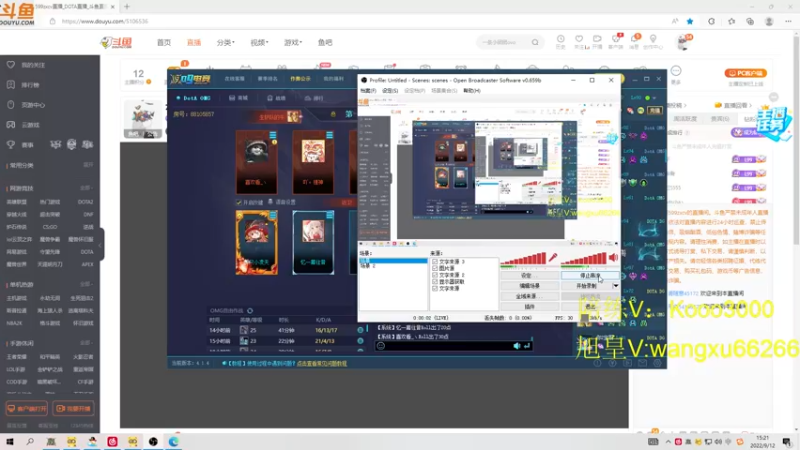Click 编辑场景 button in OBS
Image resolution: width=800 pixels, height=450 pixels.
pyautogui.click(x=529, y=286)
